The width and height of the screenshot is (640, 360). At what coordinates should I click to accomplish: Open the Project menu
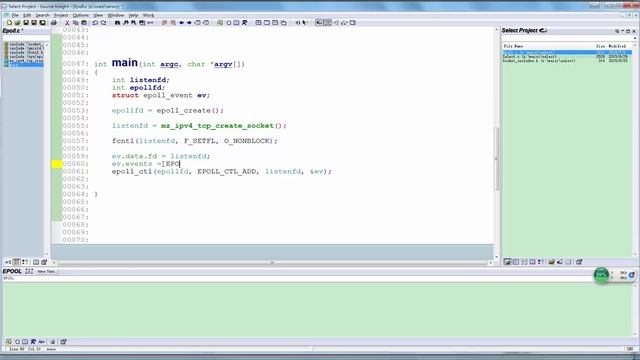click(x=61, y=15)
